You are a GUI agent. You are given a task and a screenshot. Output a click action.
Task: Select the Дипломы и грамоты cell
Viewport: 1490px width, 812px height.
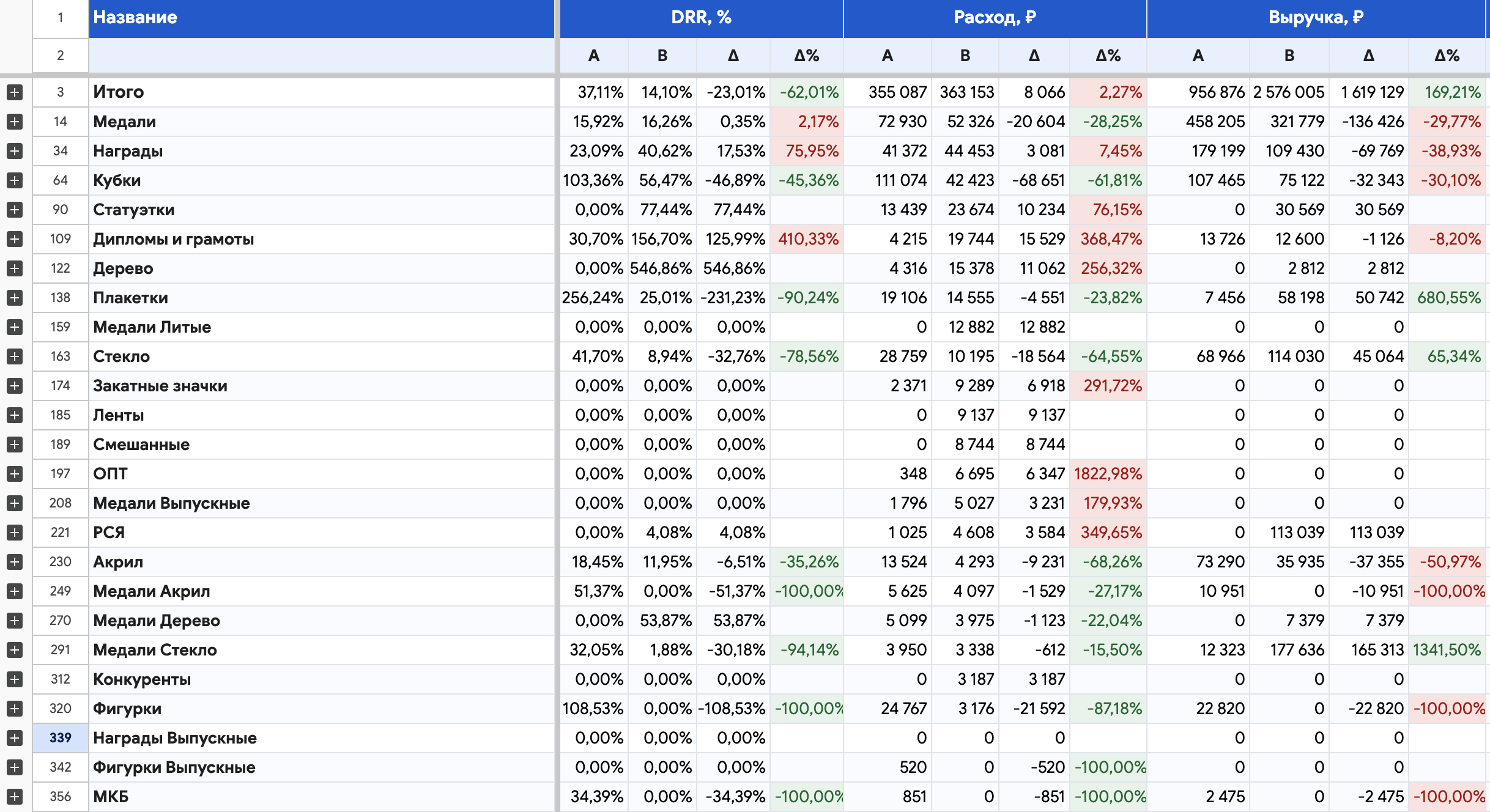click(321, 239)
